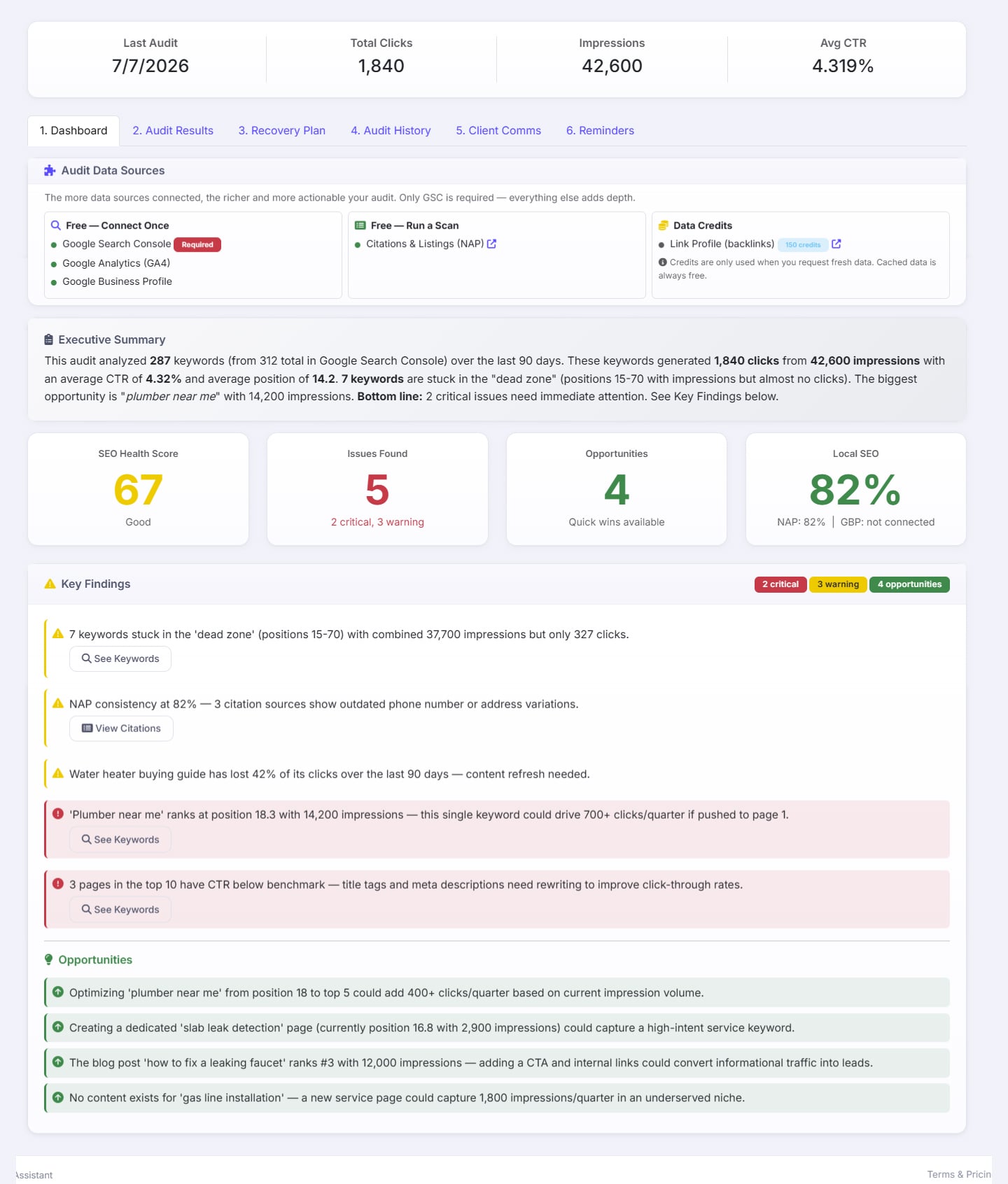Click the puzzle icon beside Audit Data Sources
Image resolution: width=1008 pixels, height=1184 pixels.
pyautogui.click(x=50, y=171)
